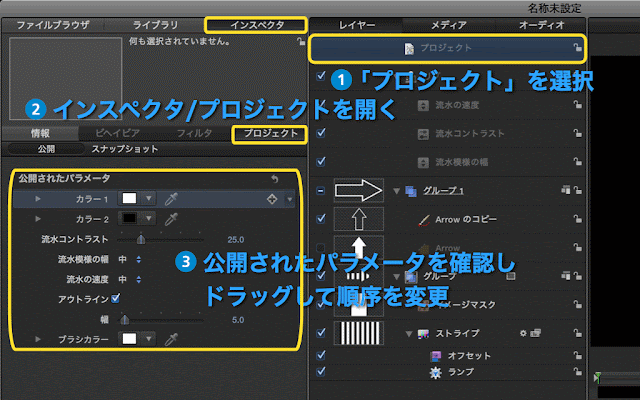Toggle the lock on the 流水コントラスト layer row
The height and width of the screenshot is (400, 640).
[578, 133]
